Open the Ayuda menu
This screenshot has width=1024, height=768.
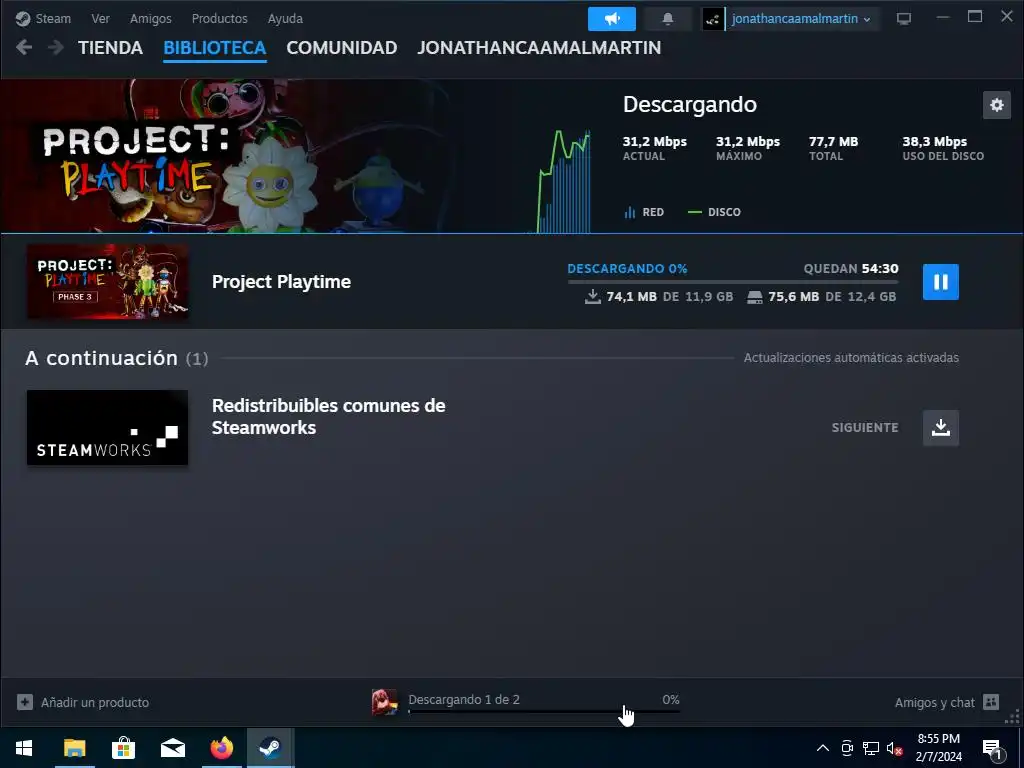pyautogui.click(x=285, y=18)
